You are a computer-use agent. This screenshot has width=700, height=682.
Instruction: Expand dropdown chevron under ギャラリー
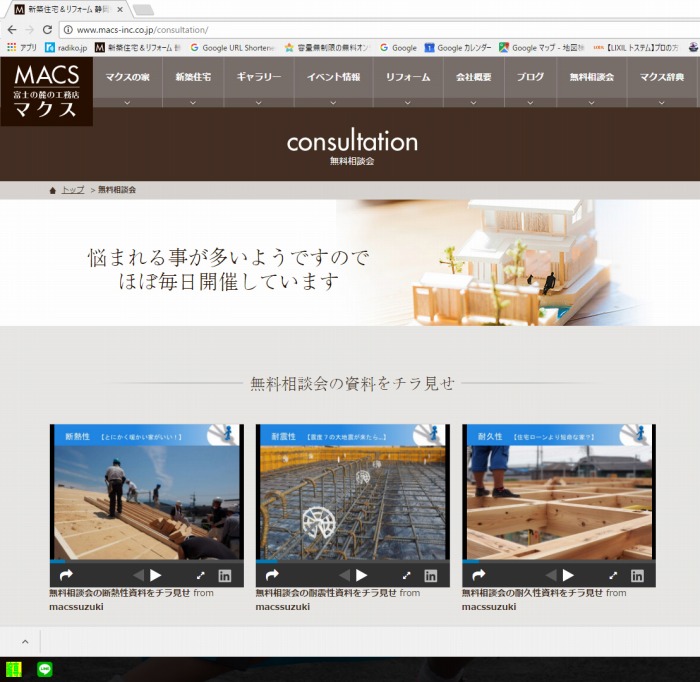tap(258, 103)
